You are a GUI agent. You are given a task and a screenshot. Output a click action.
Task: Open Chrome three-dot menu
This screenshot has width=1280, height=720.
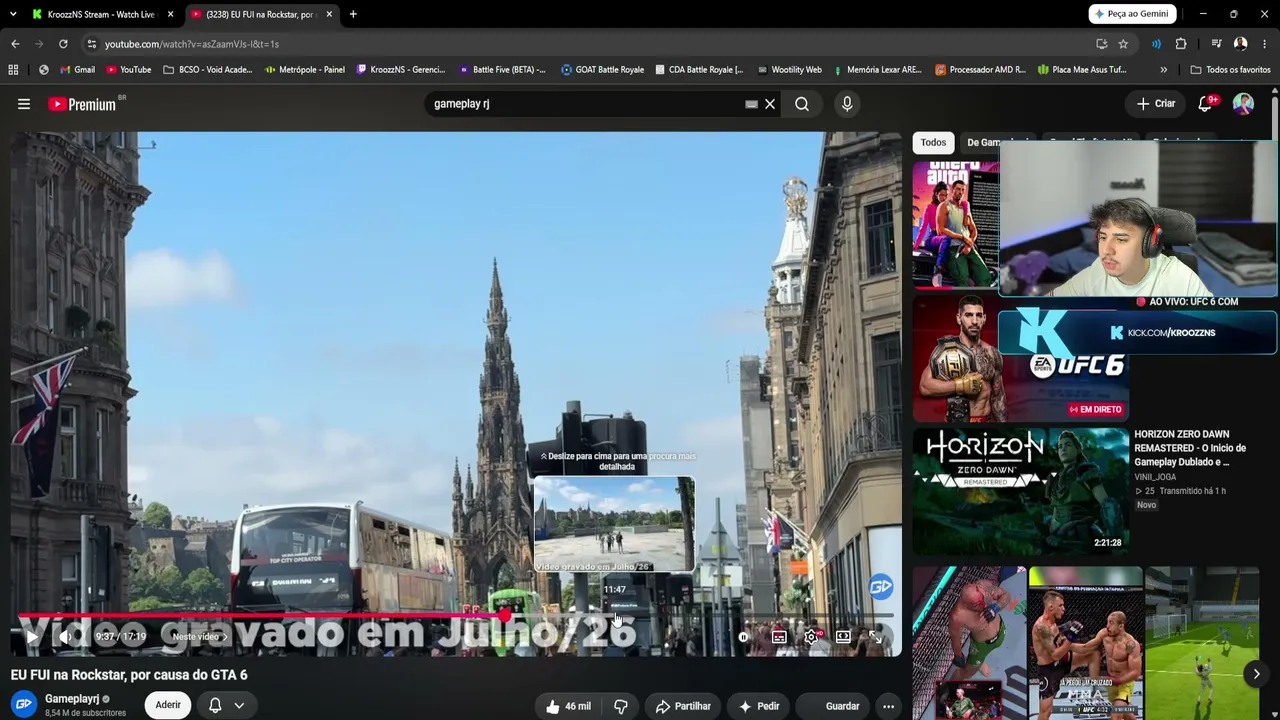[1265, 44]
